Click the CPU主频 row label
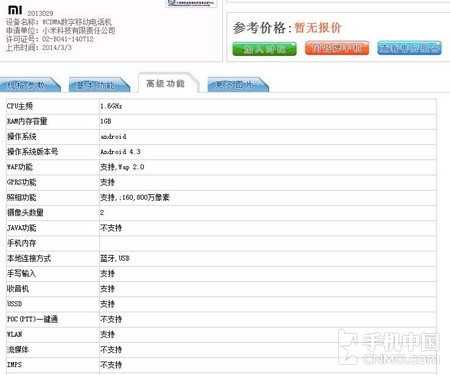The image size is (450, 375). [x=20, y=106]
